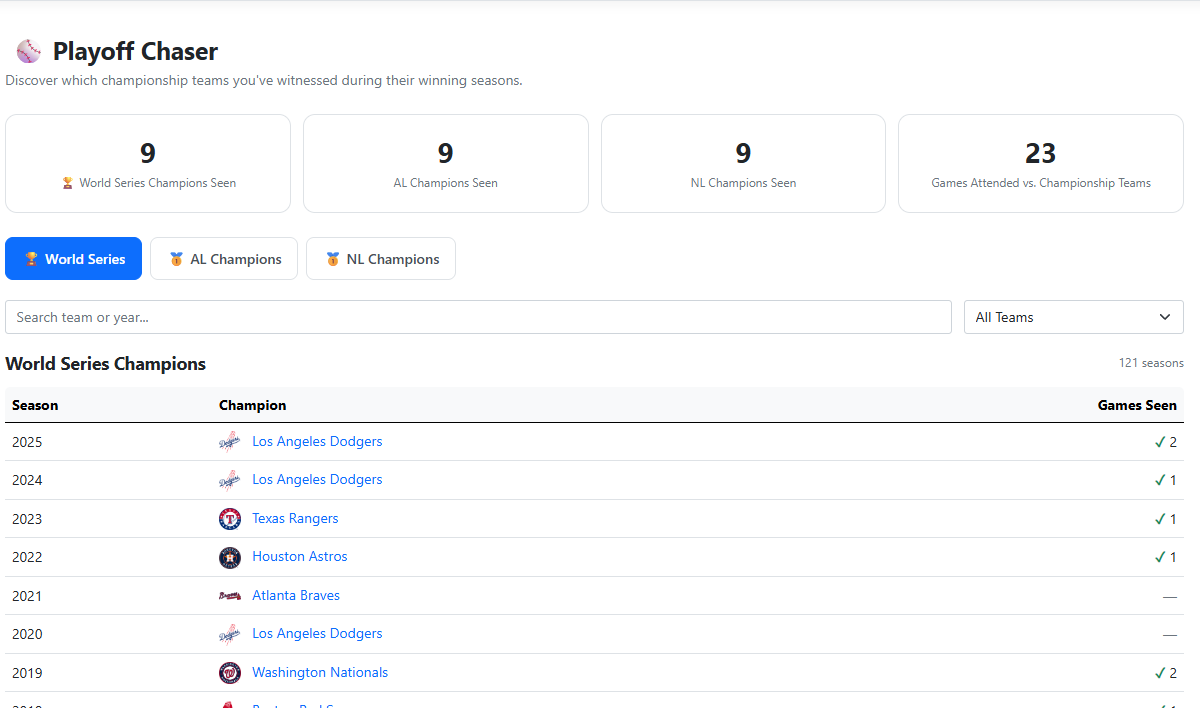The width and height of the screenshot is (1200, 708).
Task: Open the All Teams filter dropdown
Action: (1074, 317)
